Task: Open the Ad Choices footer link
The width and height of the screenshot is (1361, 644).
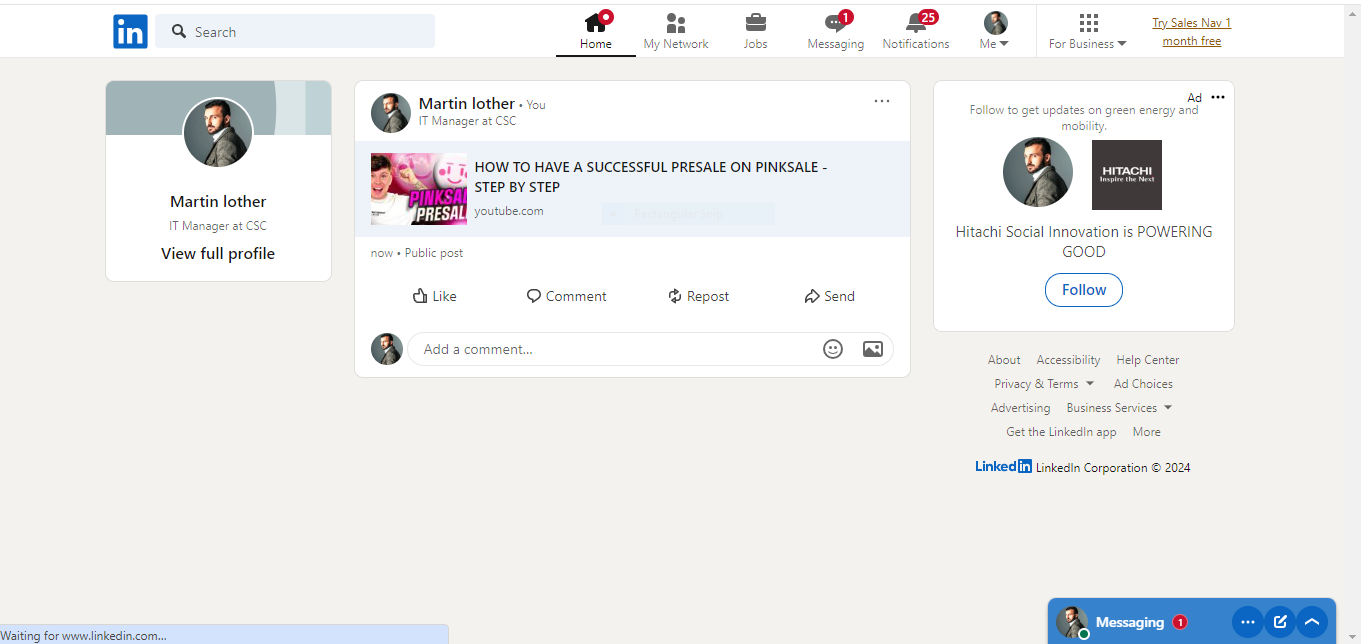Action: coord(1143,384)
